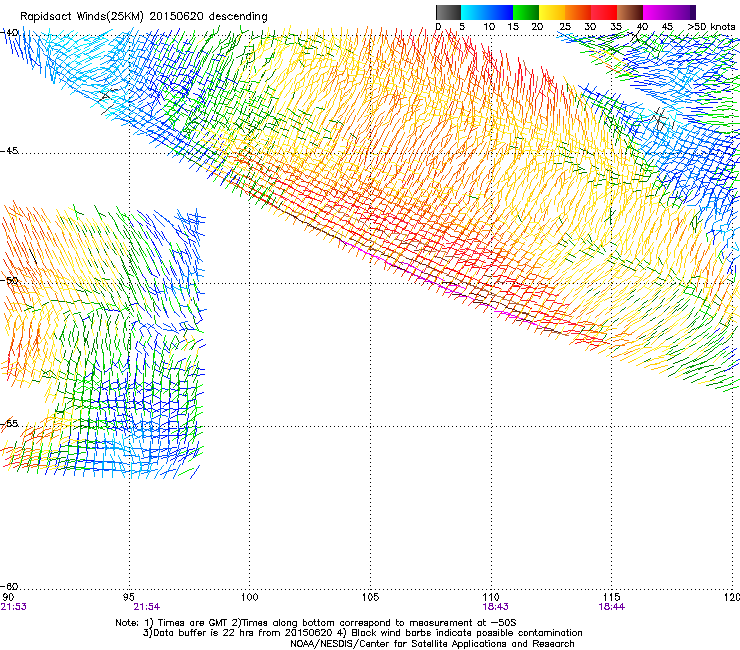
Task: Click the 110 longitude axis label
Action: click(491, 597)
